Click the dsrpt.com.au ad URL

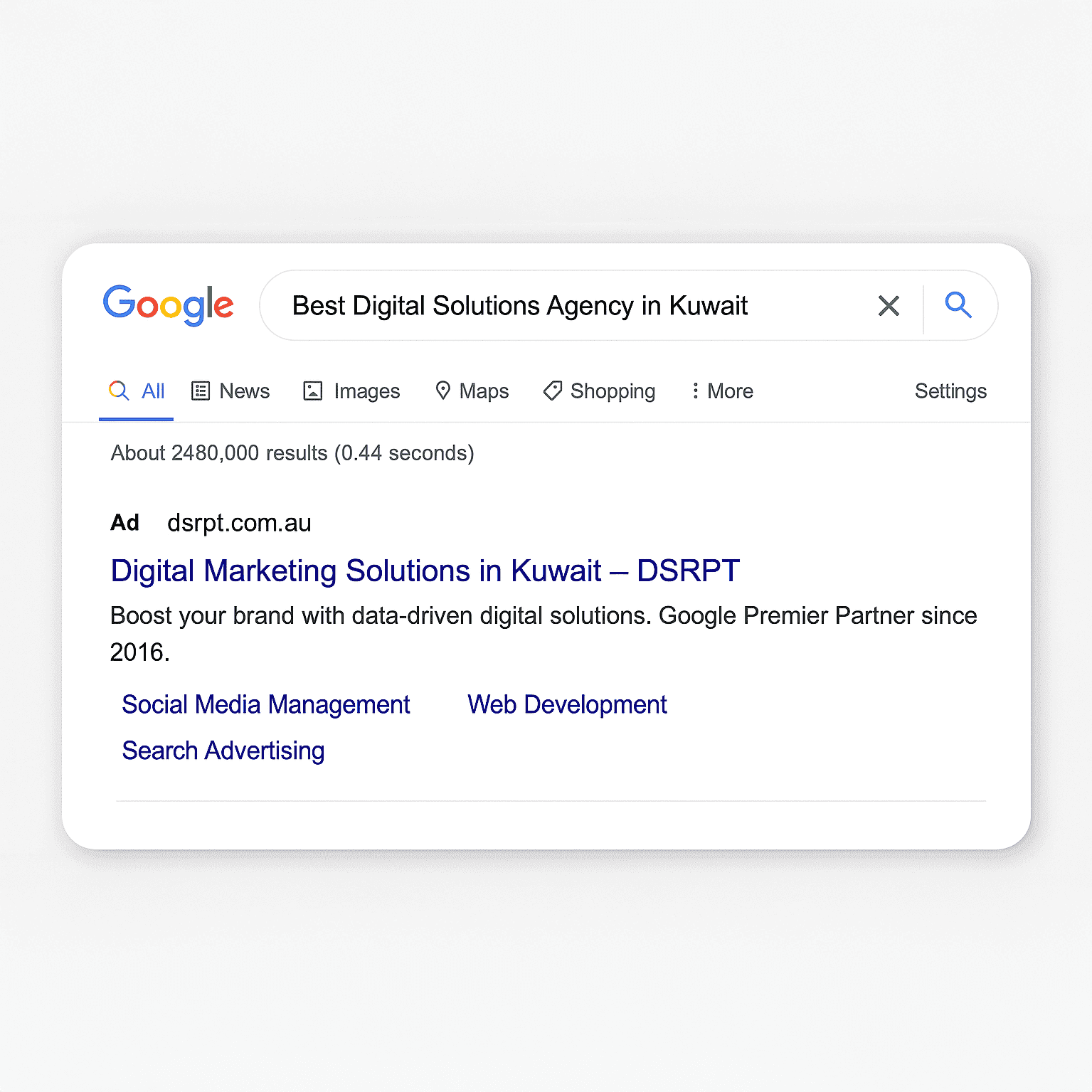point(239,523)
